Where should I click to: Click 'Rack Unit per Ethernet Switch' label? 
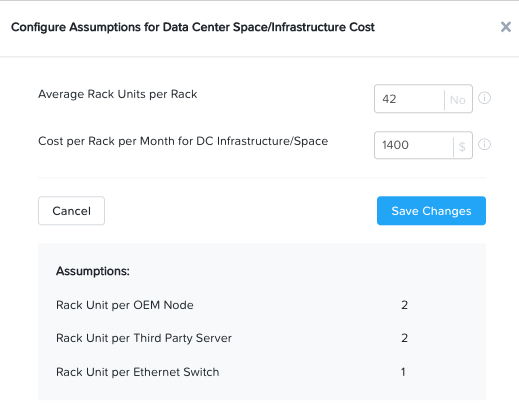138,372
